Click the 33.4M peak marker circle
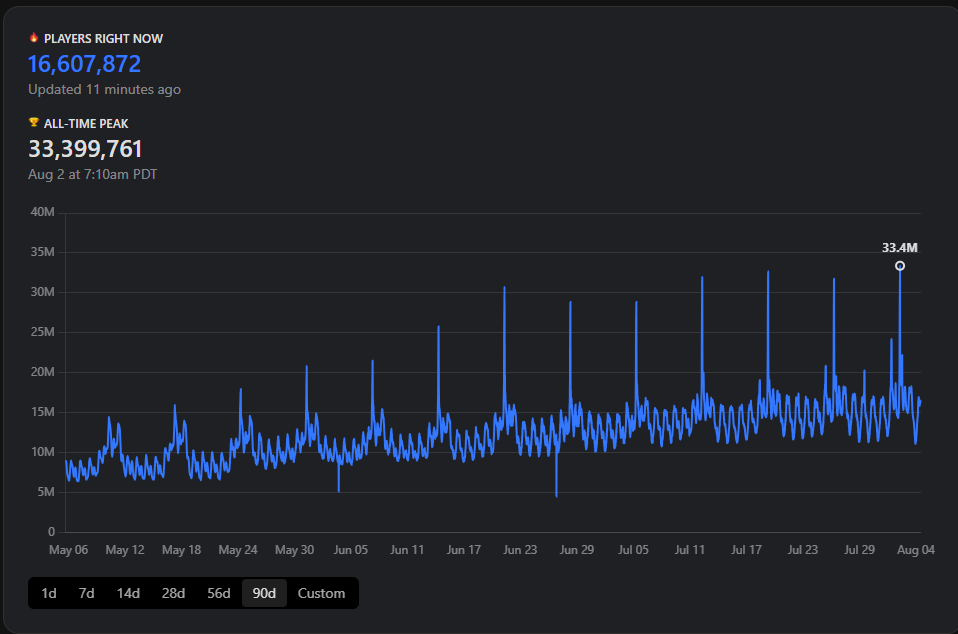The width and height of the screenshot is (958, 634). pos(900,266)
